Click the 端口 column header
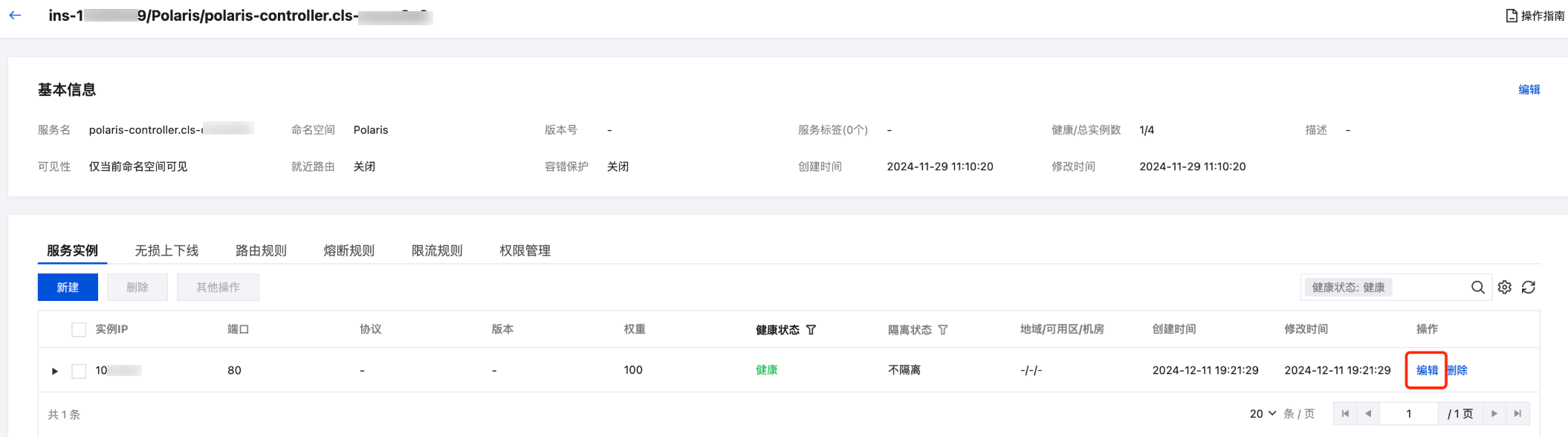The height and width of the screenshot is (437, 1568). coord(238,329)
